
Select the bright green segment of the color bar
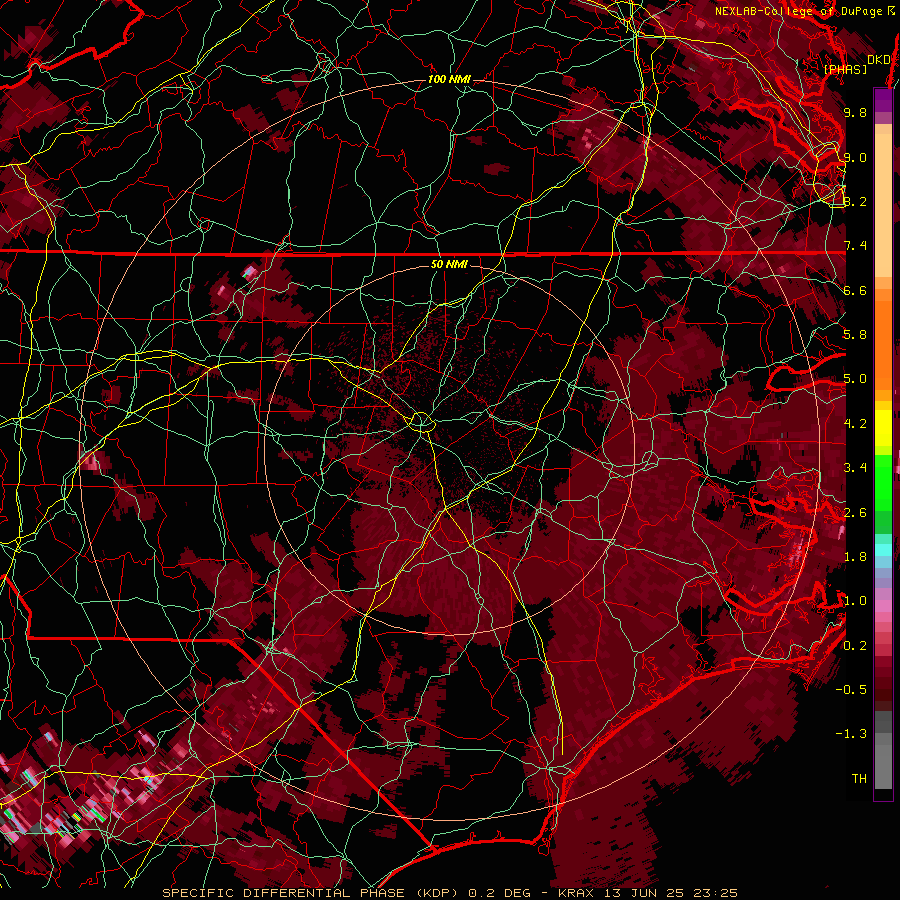pyautogui.click(x=883, y=481)
